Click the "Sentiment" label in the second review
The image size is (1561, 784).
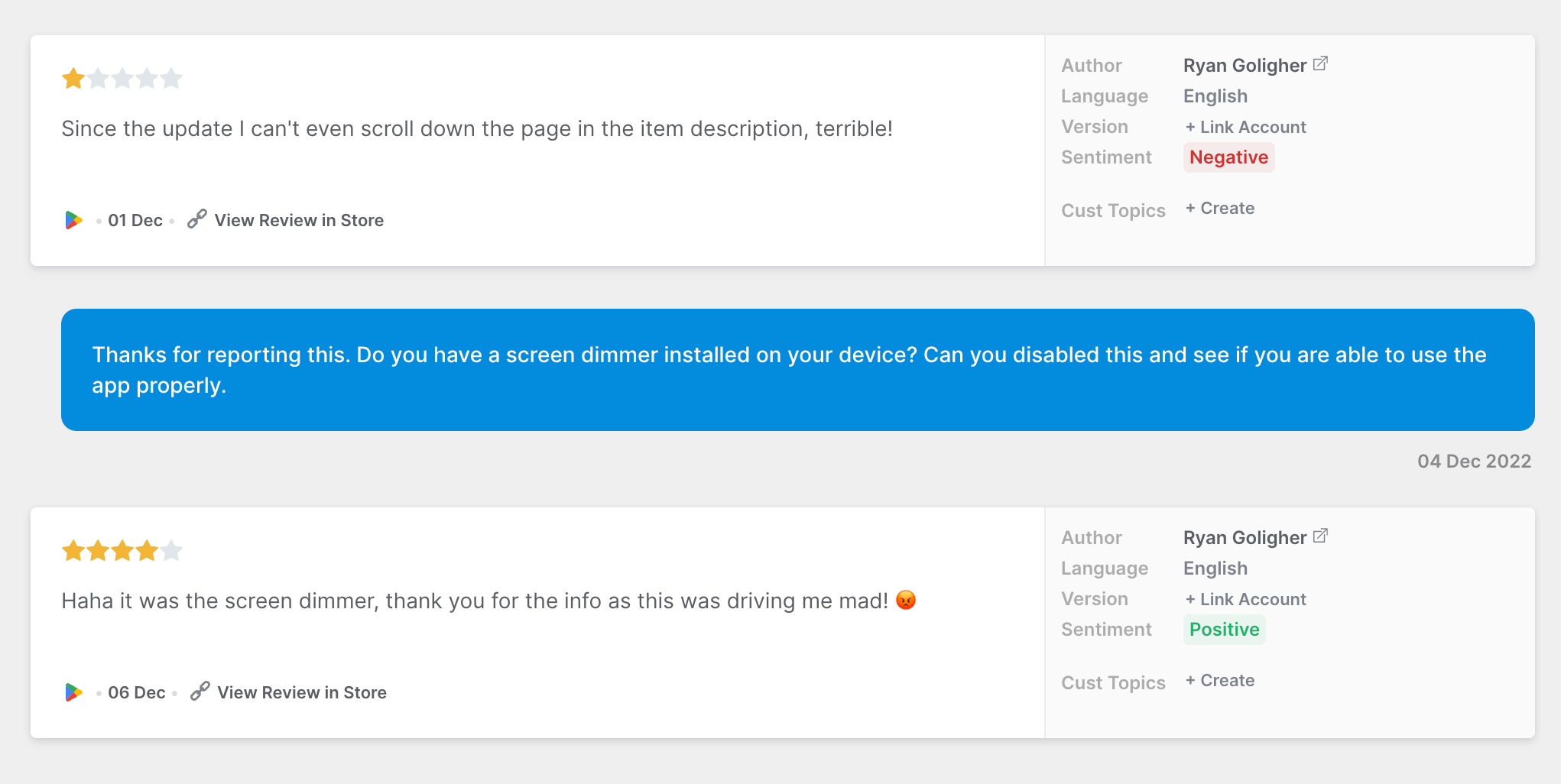(1106, 630)
